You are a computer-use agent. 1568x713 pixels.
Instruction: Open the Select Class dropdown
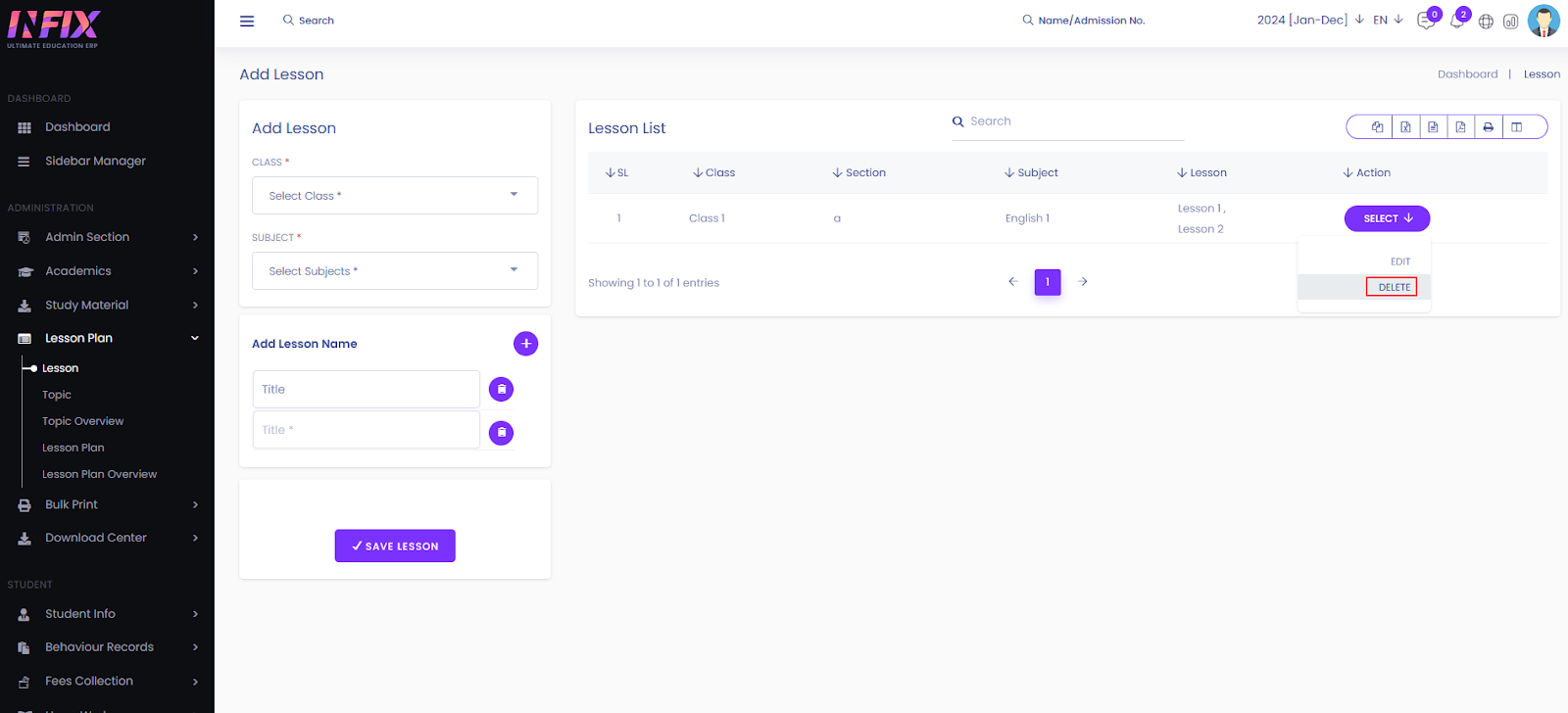tap(395, 196)
